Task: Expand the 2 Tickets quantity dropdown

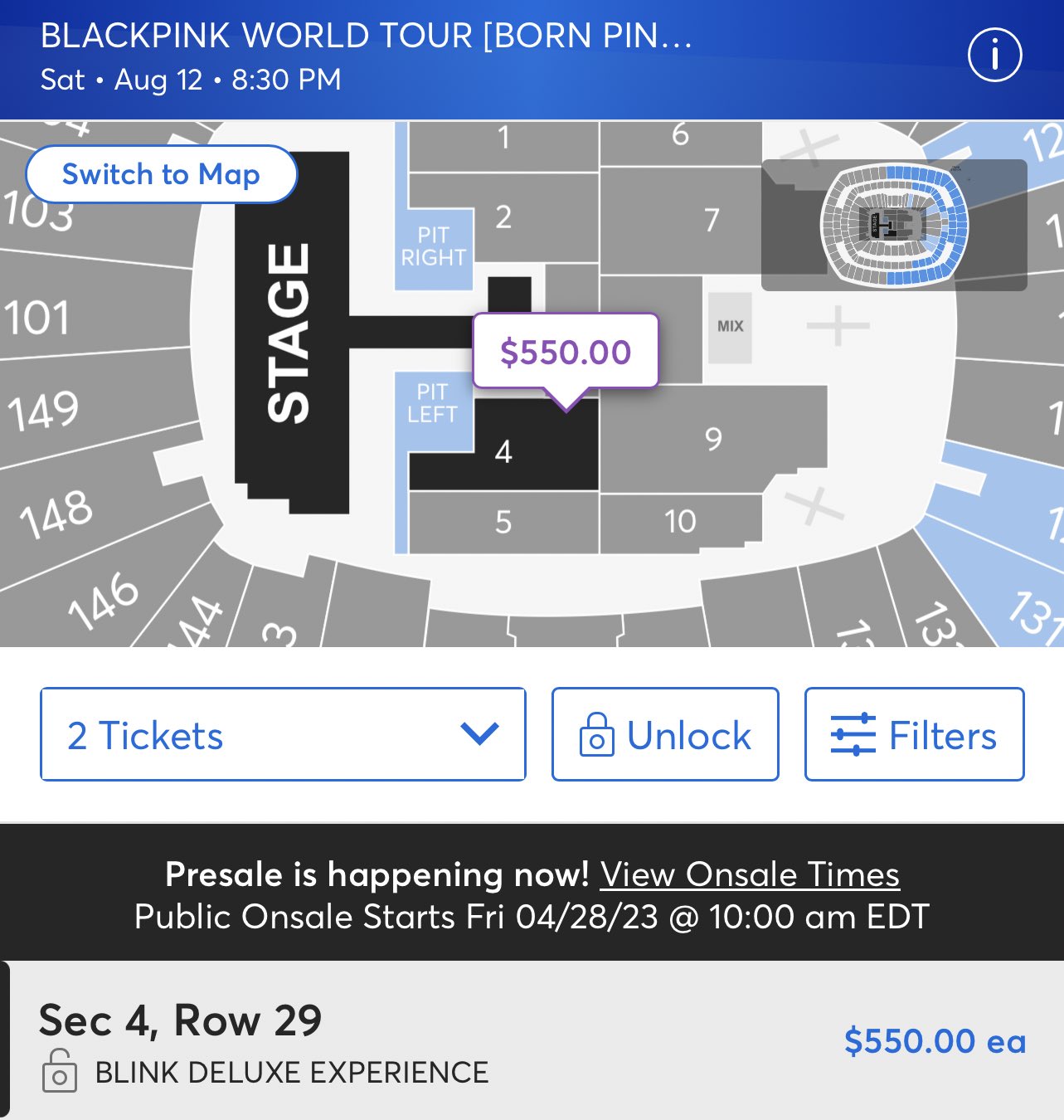Action: (283, 734)
